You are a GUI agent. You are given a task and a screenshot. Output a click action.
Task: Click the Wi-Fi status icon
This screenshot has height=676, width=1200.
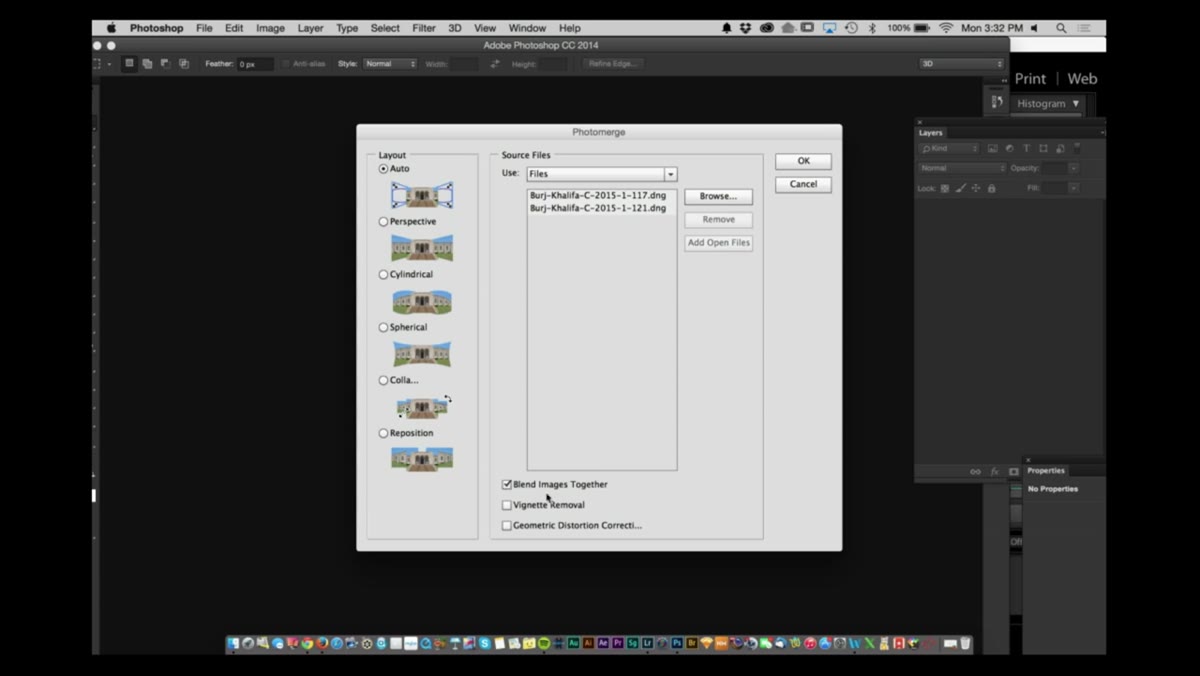tap(946, 28)
